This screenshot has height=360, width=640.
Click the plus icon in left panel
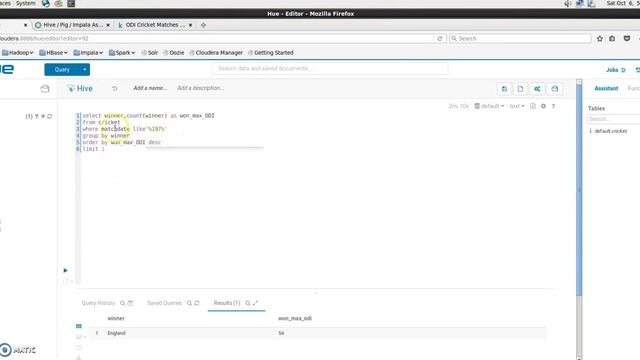[43, 116]
